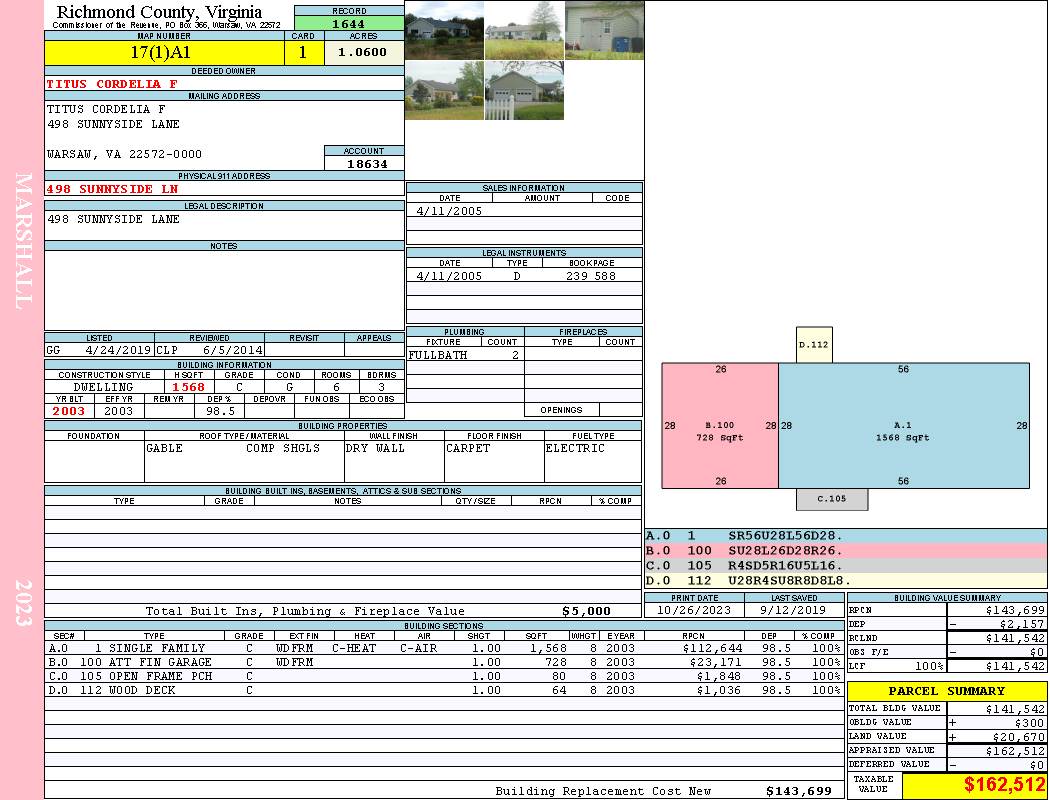This screenshot has width=1050, height=800.
Task: Click the gray C.105 porch box
Action: coord(832,499)
